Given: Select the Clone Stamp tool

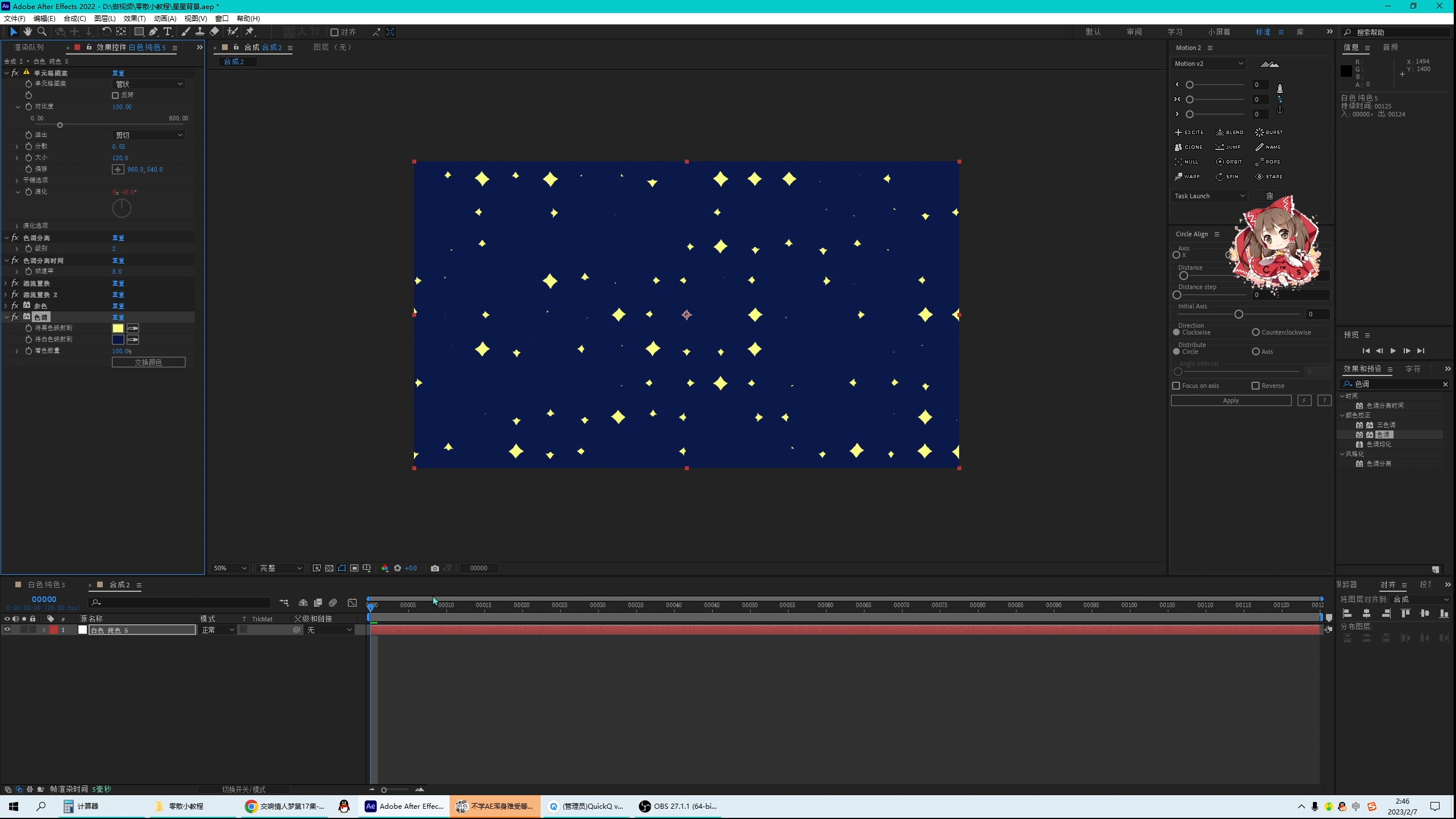Looking at the screenshot, I should point(200,32).
